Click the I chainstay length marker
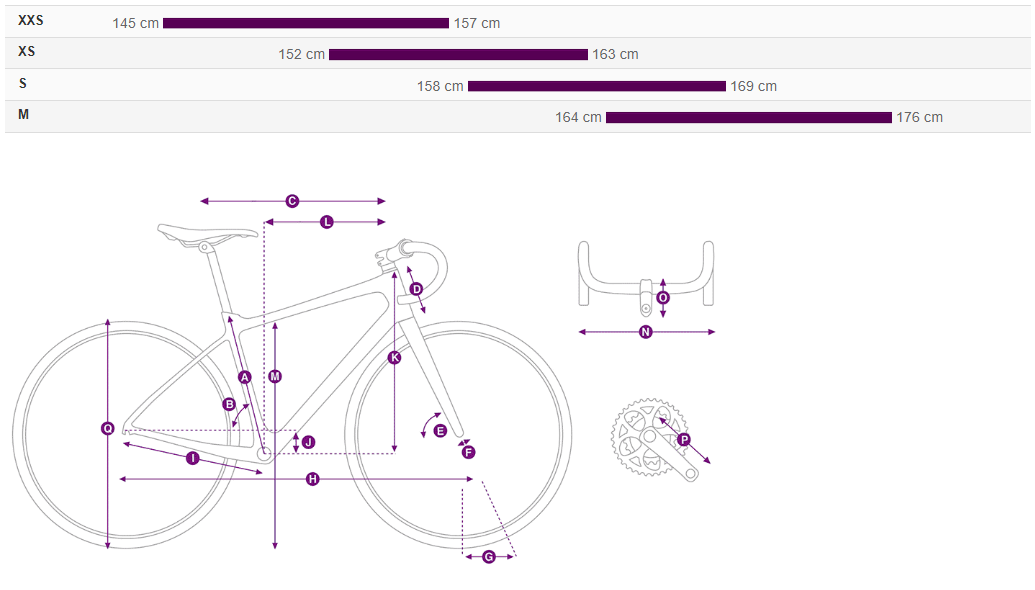This screenshot has width=1035, height=590. (x=193, y=458)
